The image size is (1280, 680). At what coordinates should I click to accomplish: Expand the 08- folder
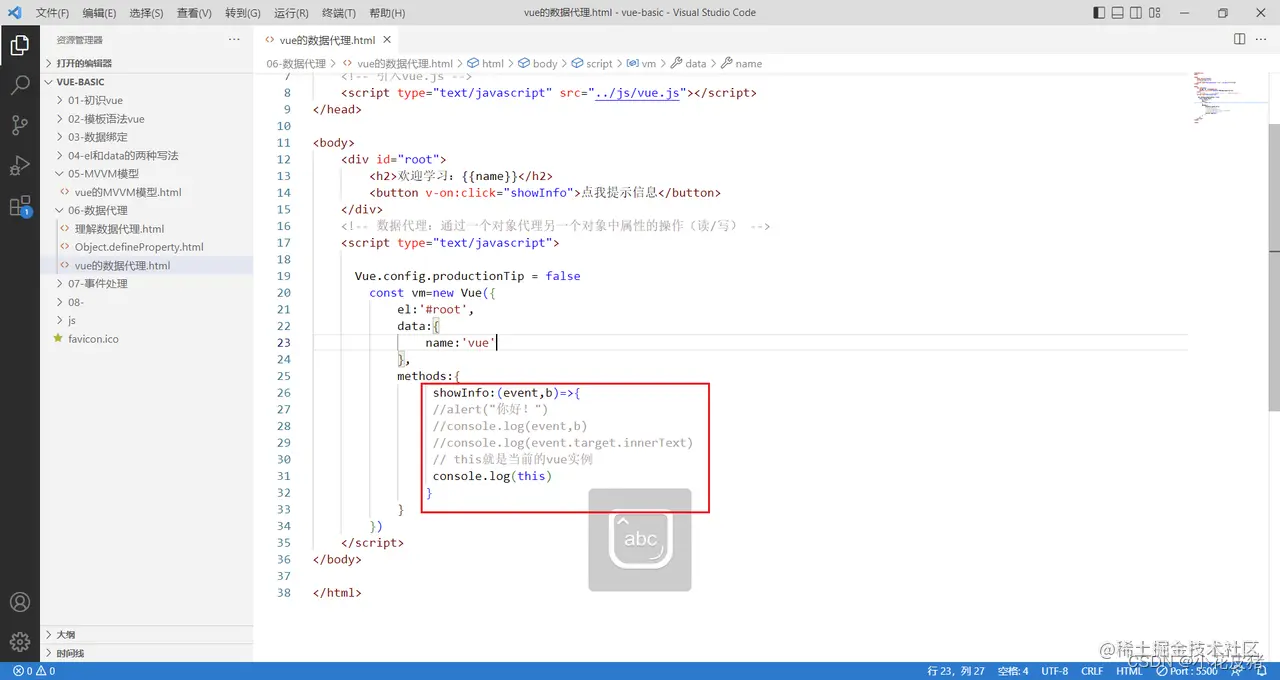click(147, 302)
